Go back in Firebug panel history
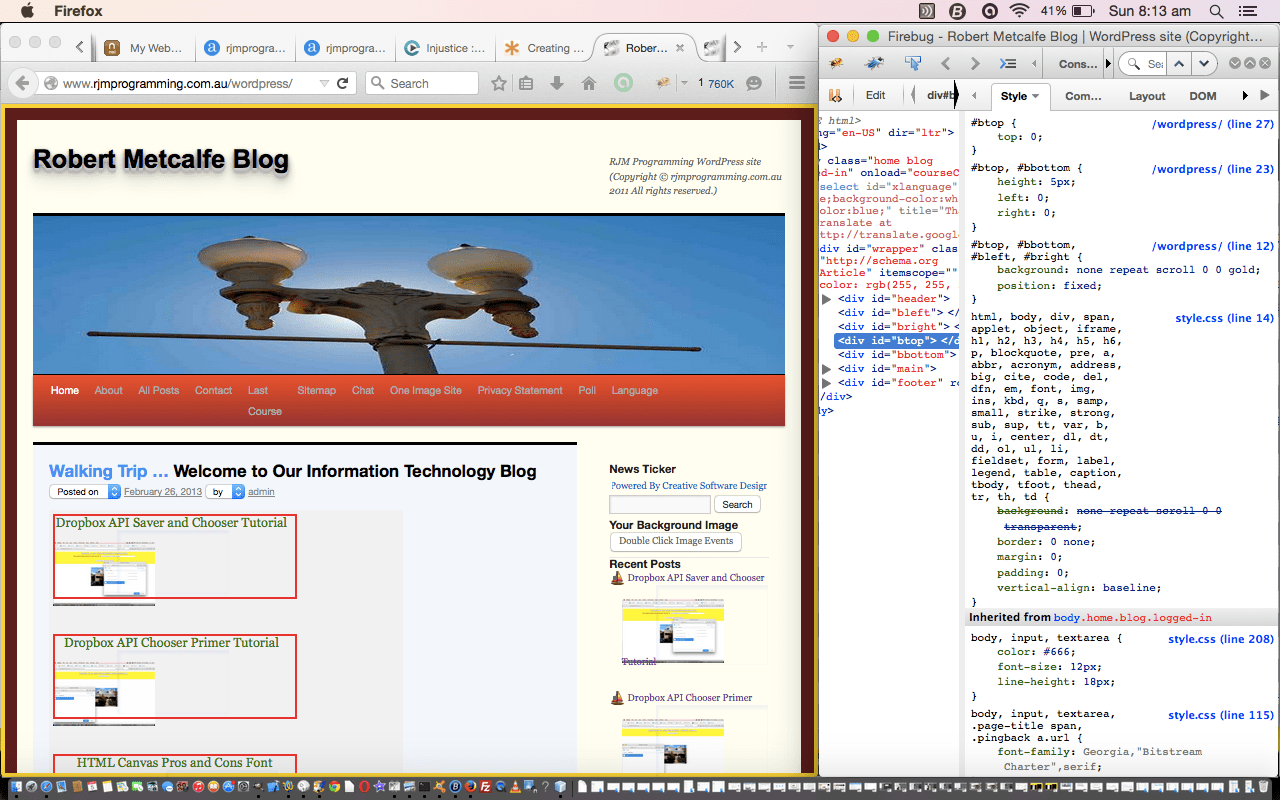Image resolution: width=1280 pixels, height=800 pixels. pyautogui.click(x=946, y=63)
